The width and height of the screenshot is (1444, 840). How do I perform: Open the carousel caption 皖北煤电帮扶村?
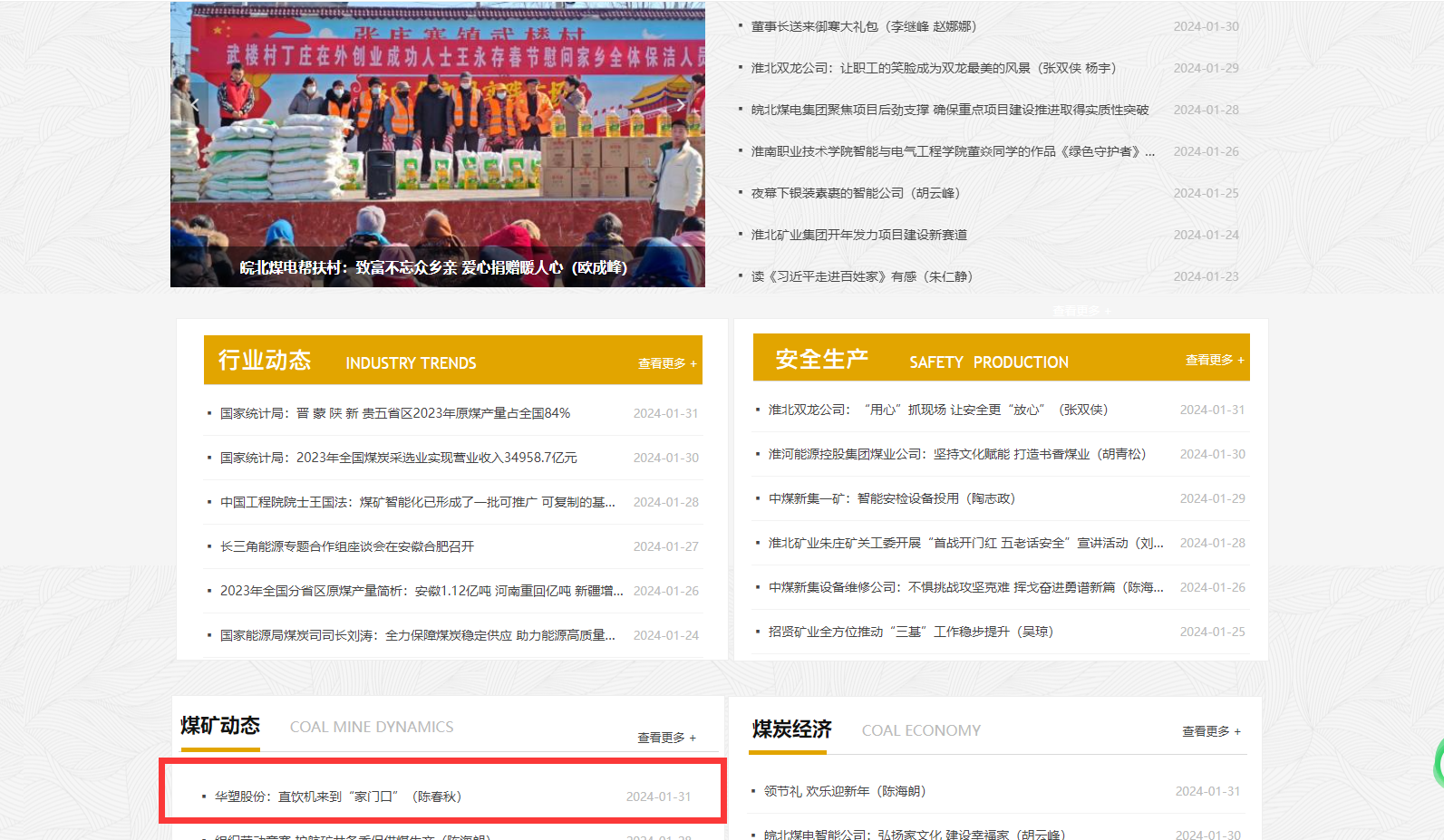tap(433, 267)
